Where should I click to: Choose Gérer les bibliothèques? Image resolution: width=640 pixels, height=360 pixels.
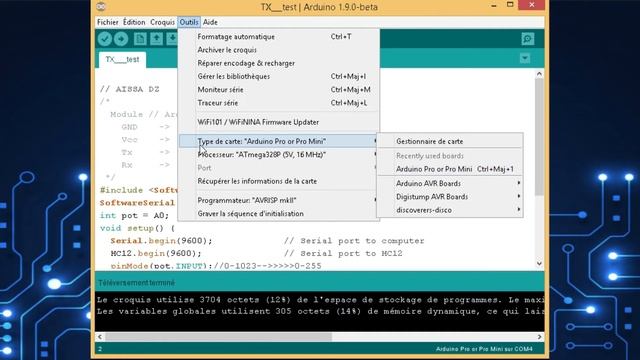pos(278,76)
